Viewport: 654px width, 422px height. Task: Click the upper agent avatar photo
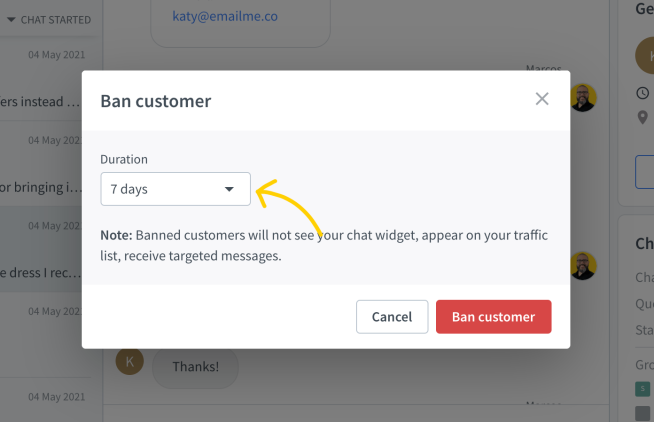[x=583, y=98]
